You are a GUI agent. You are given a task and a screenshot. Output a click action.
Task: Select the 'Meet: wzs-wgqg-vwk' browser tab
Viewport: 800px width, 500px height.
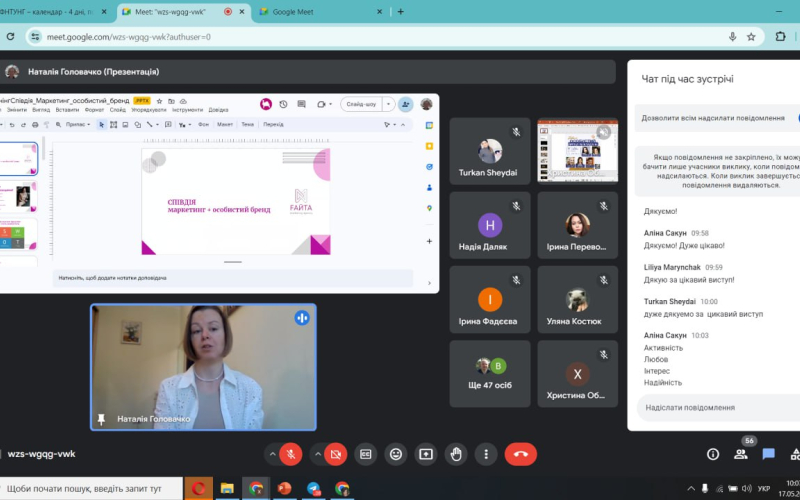184,12
